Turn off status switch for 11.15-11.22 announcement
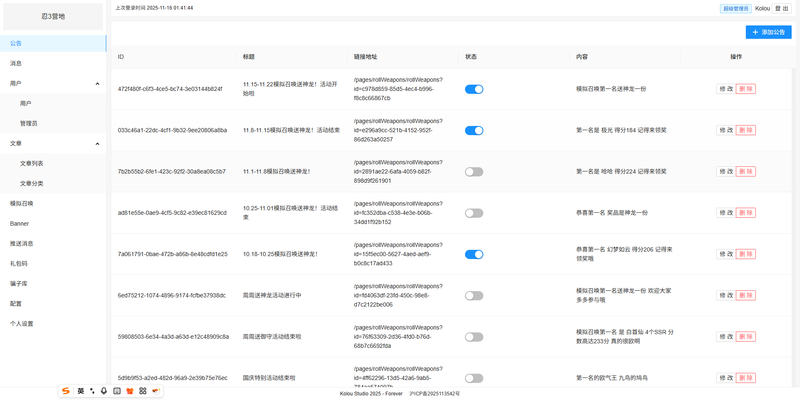 tap(474, 89)
